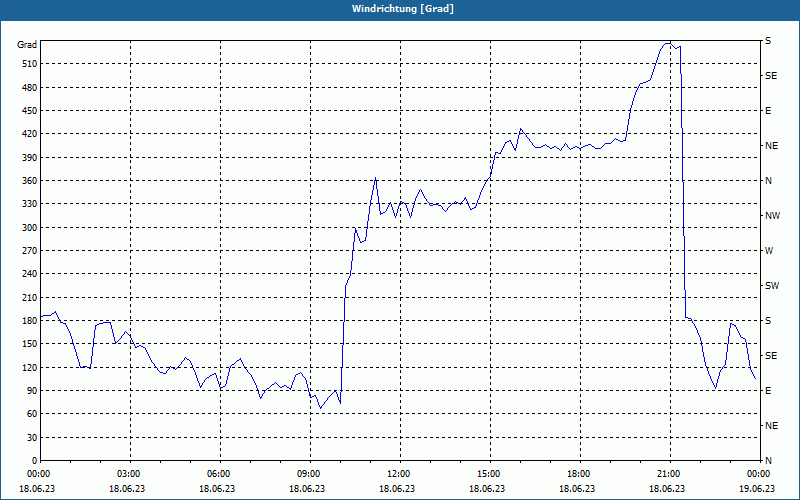Select the time label "18:00"

[x=580, y=474]
